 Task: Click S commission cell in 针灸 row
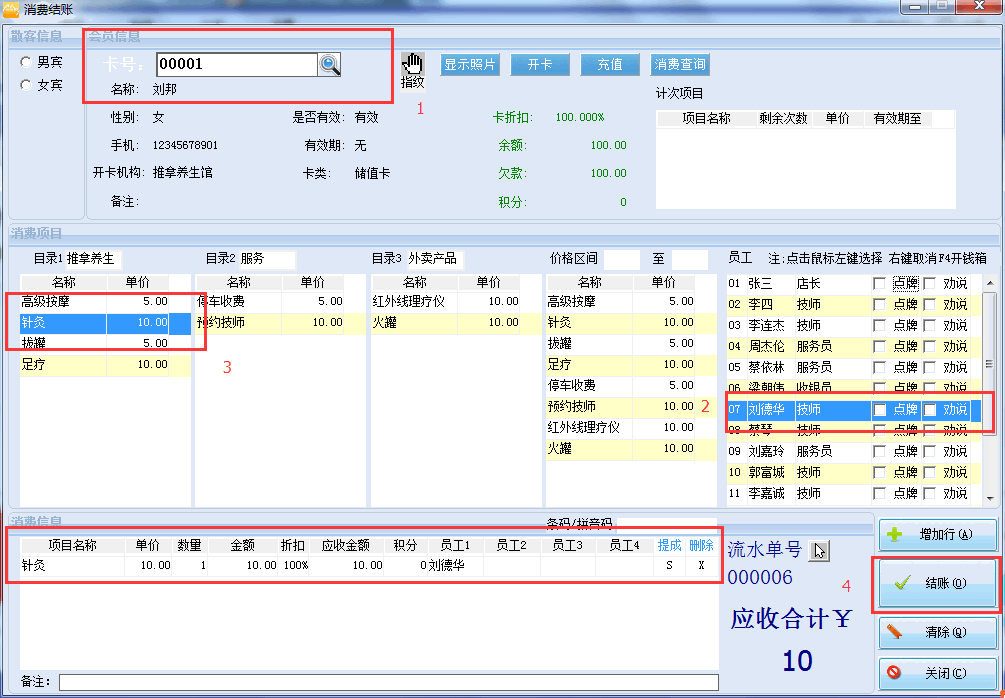pyautogui.click(x=670, y=565)
